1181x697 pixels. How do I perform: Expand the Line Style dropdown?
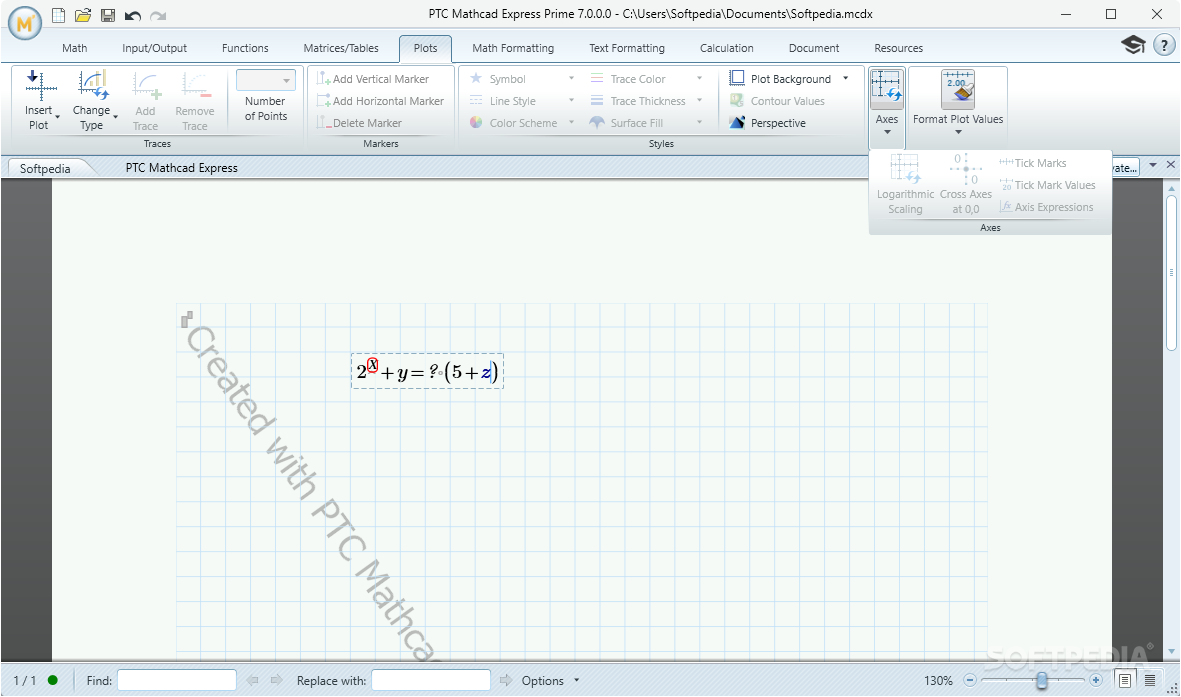[572, 100]
